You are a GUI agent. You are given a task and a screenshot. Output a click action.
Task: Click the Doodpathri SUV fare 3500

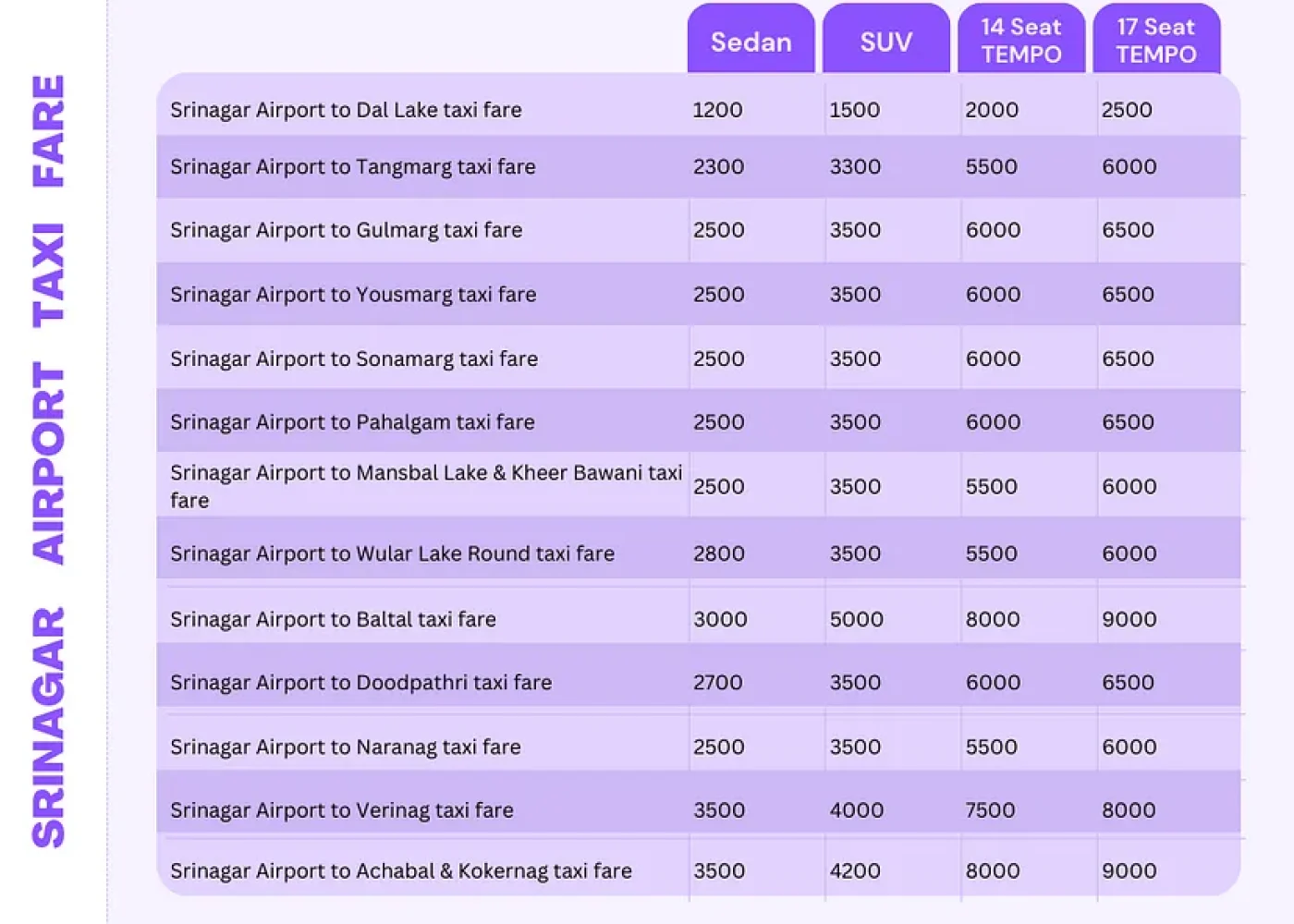tap(855, 682)
